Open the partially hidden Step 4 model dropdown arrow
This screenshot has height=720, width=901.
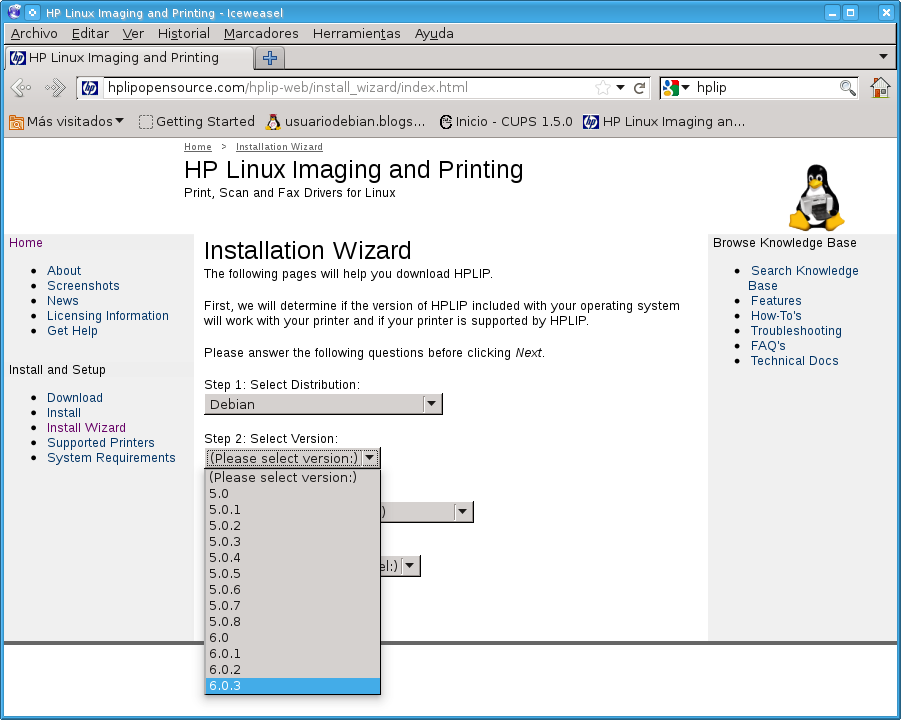[409, 566]
